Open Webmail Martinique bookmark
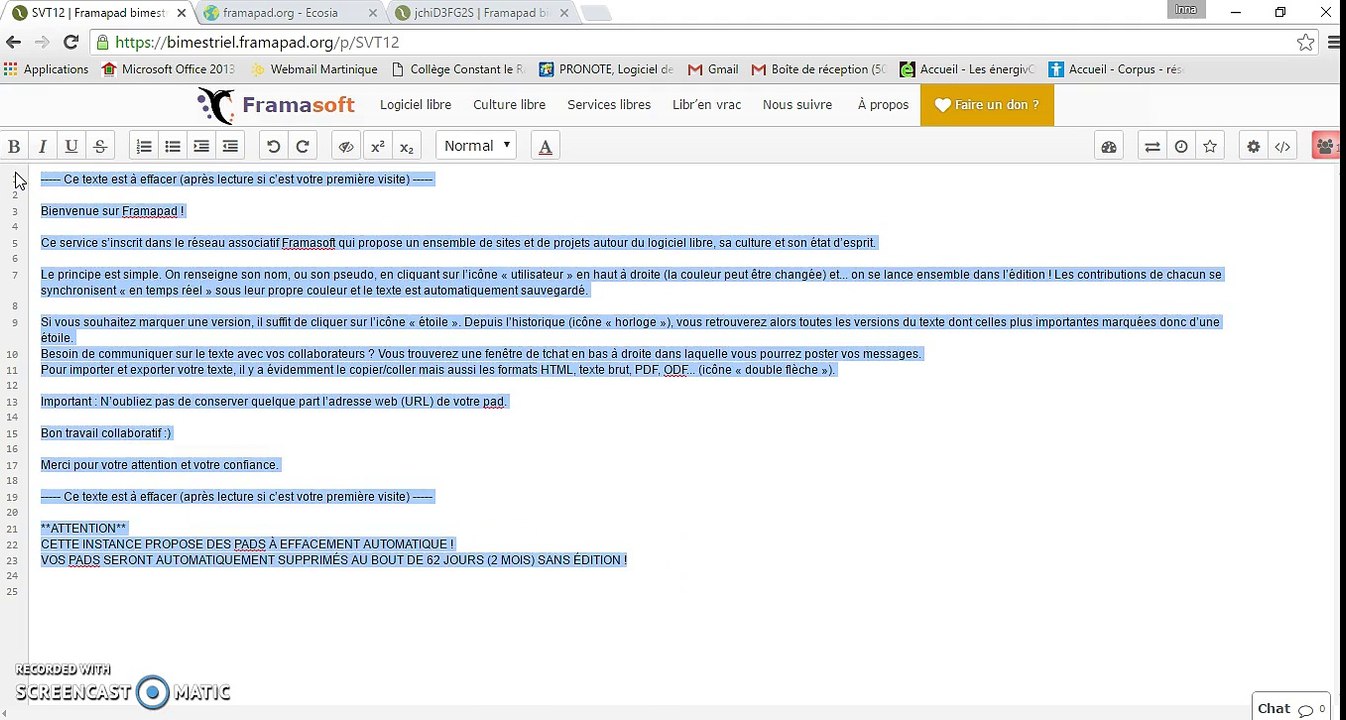The width and height of the screenshot is (1346, 720). click(313, 69)
